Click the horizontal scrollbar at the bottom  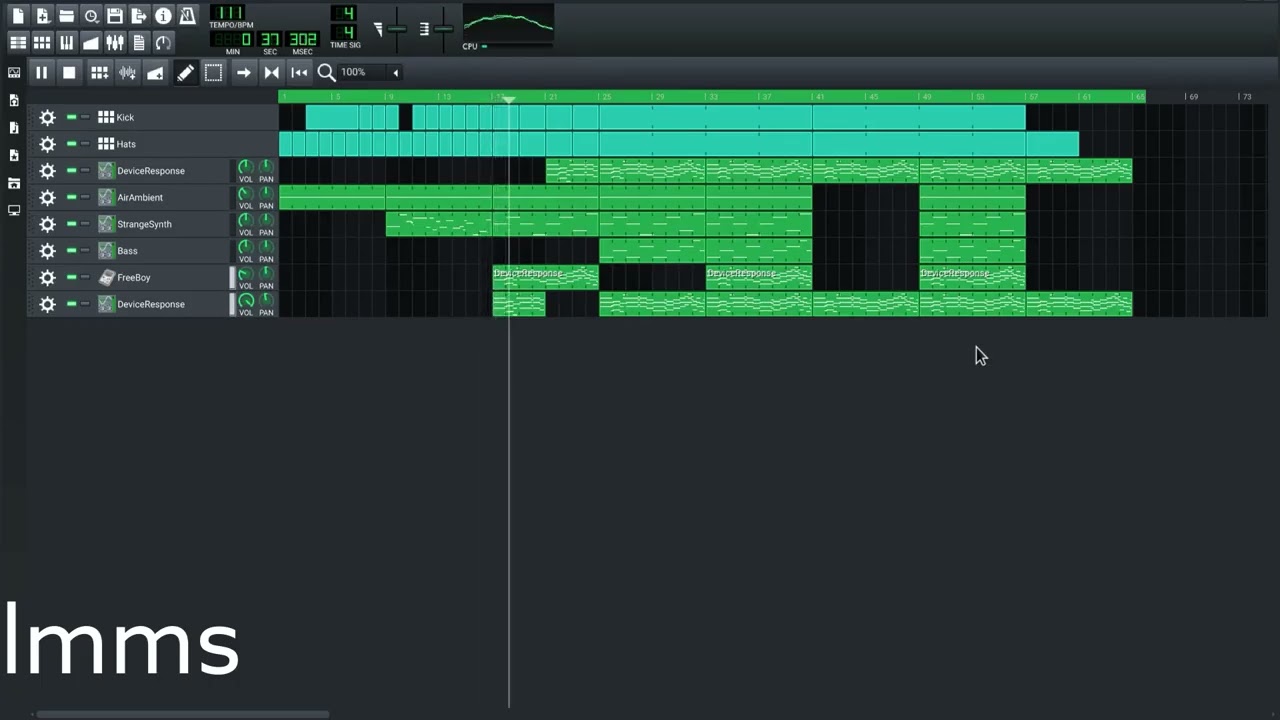[182, 714]
